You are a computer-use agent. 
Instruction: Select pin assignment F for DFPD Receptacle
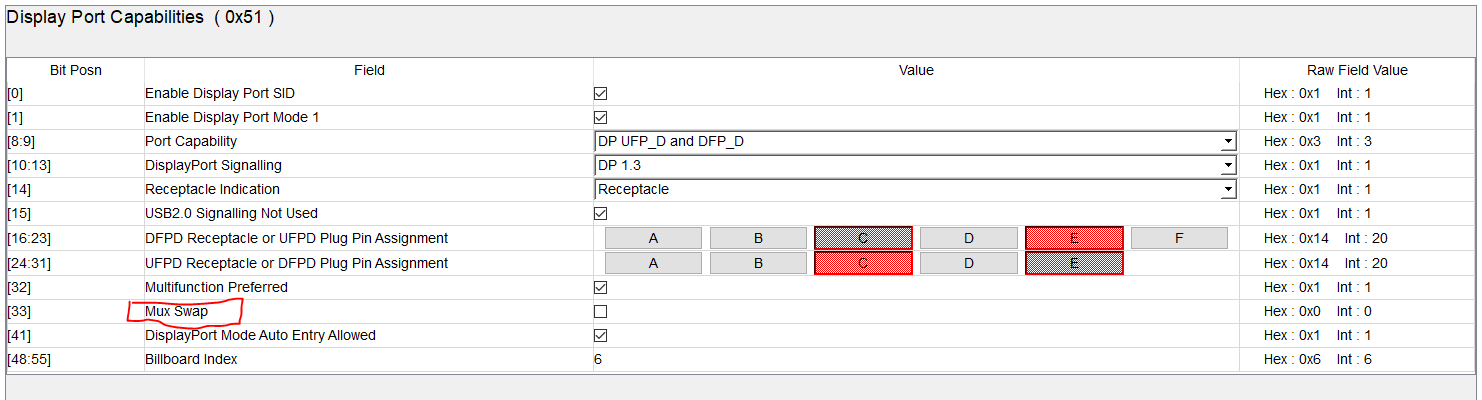[1179, 238]
